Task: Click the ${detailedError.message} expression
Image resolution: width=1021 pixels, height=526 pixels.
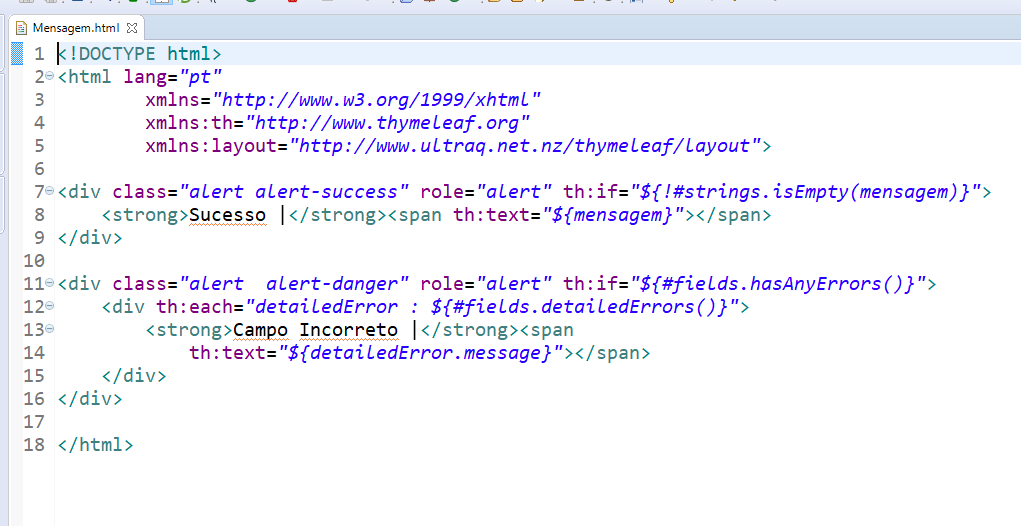Action: point(420,353)
